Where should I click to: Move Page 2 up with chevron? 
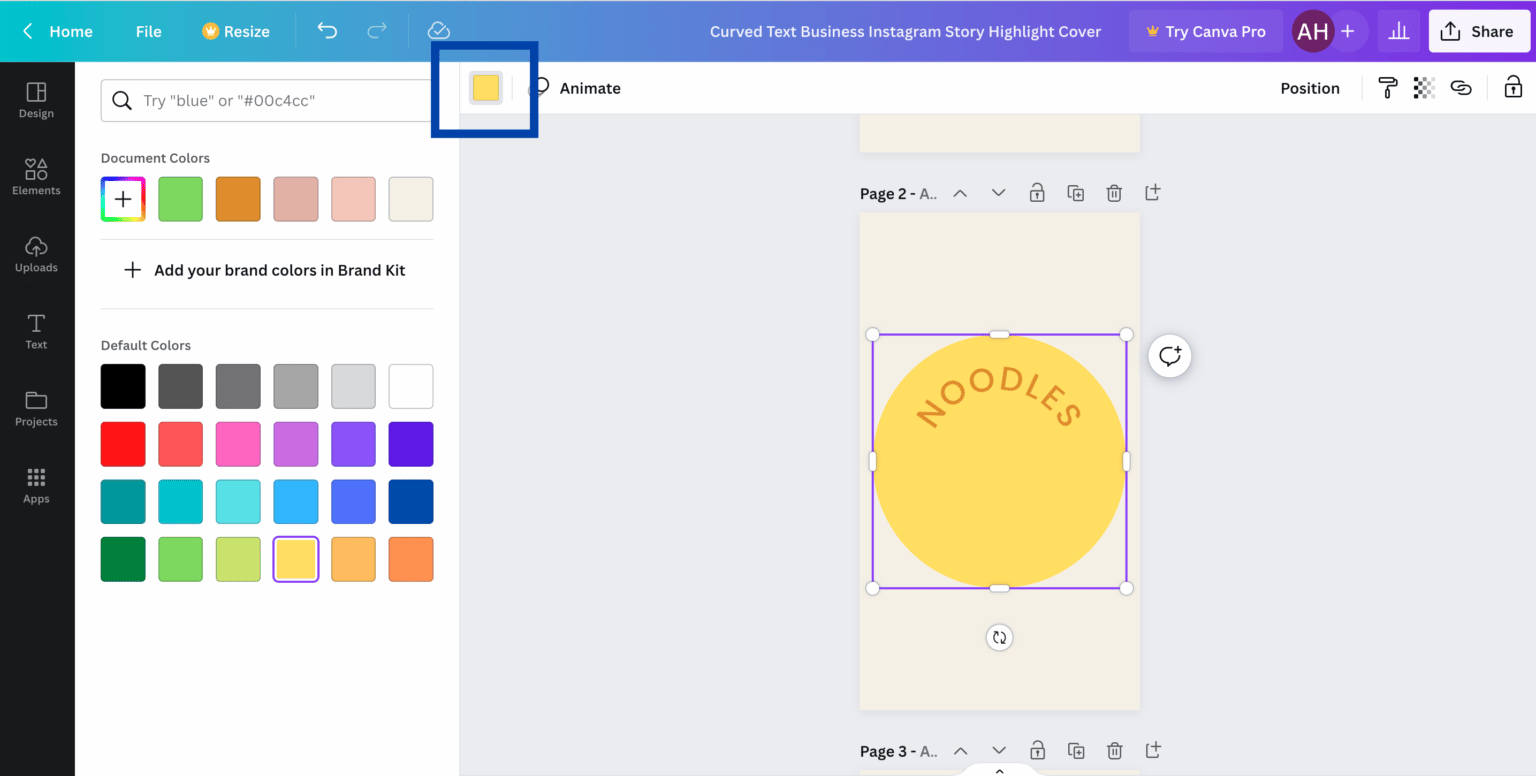tap(960, 193)
